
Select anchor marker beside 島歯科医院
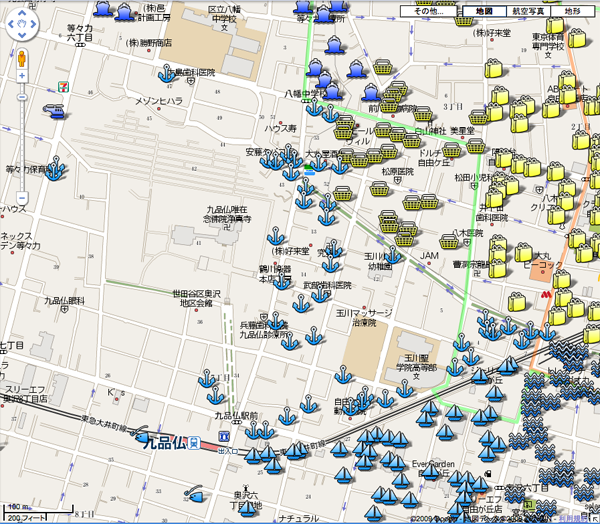(166, 73)
